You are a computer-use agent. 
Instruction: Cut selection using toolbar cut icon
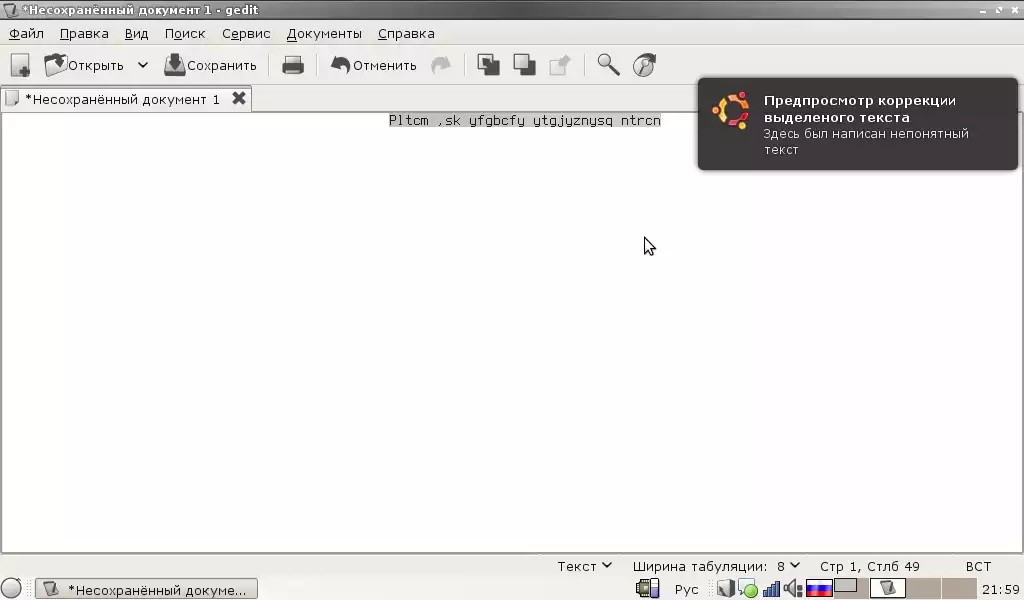point(488,65)
